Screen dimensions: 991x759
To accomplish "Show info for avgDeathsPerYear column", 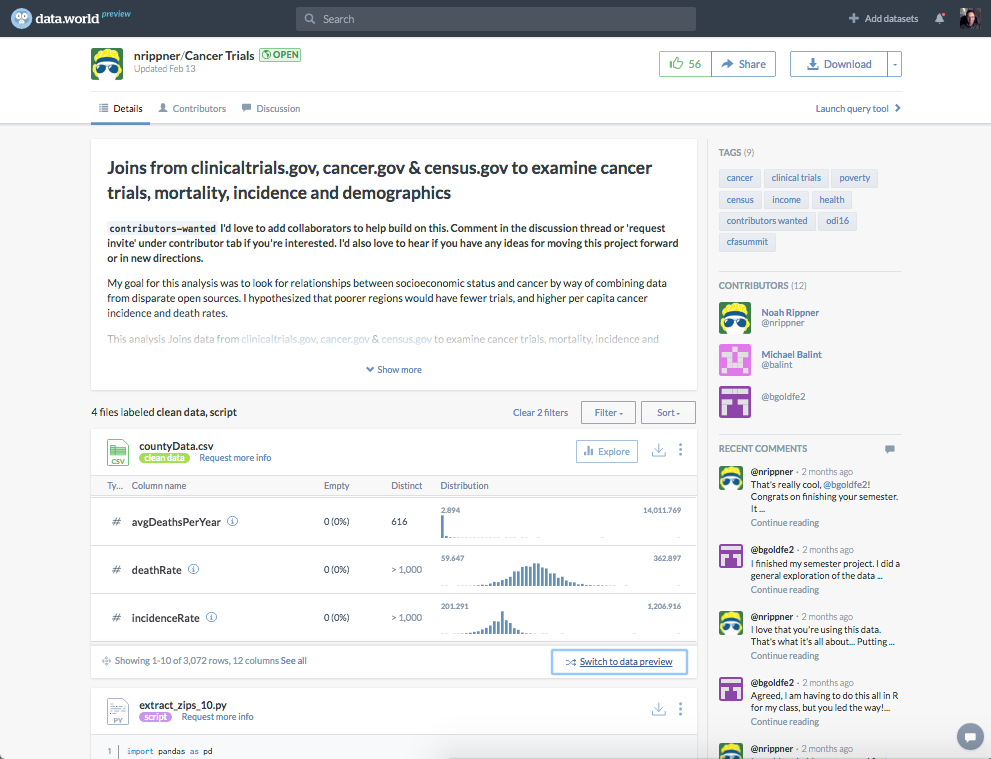I will (x=233, y=521).
